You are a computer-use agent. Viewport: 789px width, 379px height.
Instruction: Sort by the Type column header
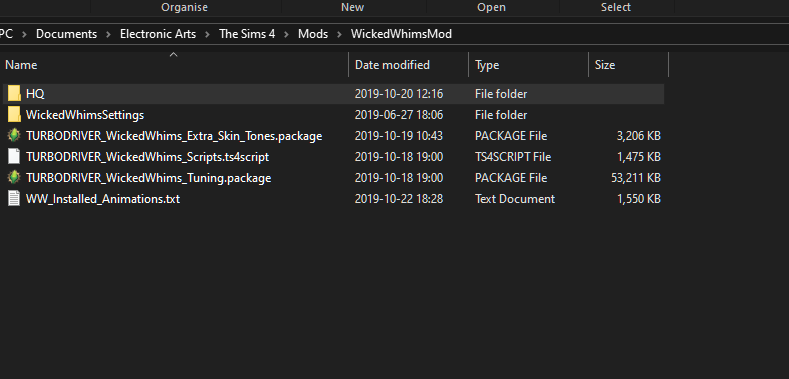528,65
